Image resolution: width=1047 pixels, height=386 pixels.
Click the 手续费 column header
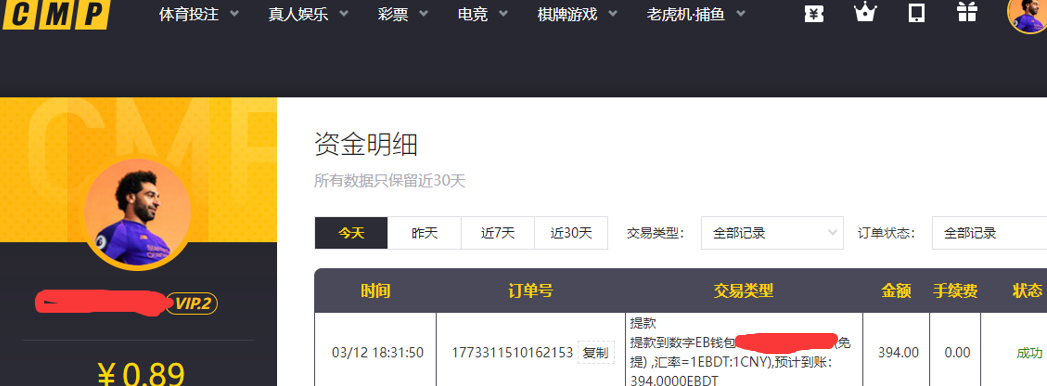point(955,291)
